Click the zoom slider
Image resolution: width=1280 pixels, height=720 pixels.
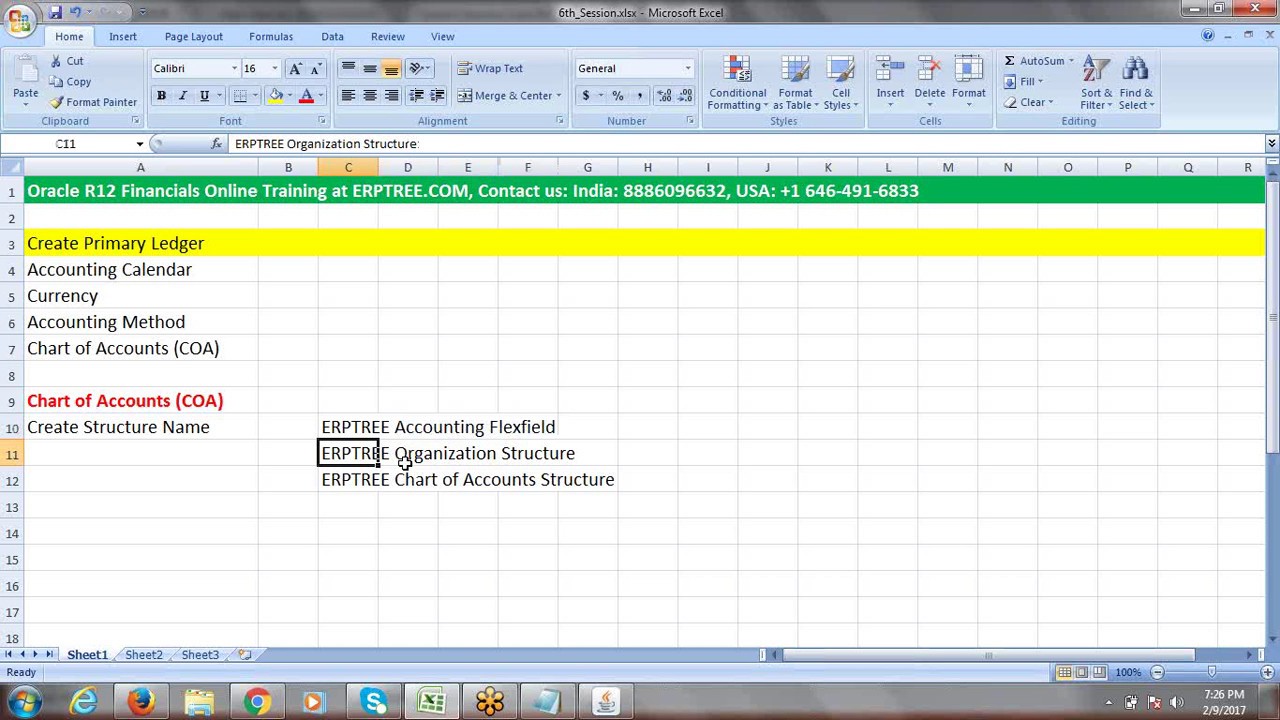pos(1211,673)
